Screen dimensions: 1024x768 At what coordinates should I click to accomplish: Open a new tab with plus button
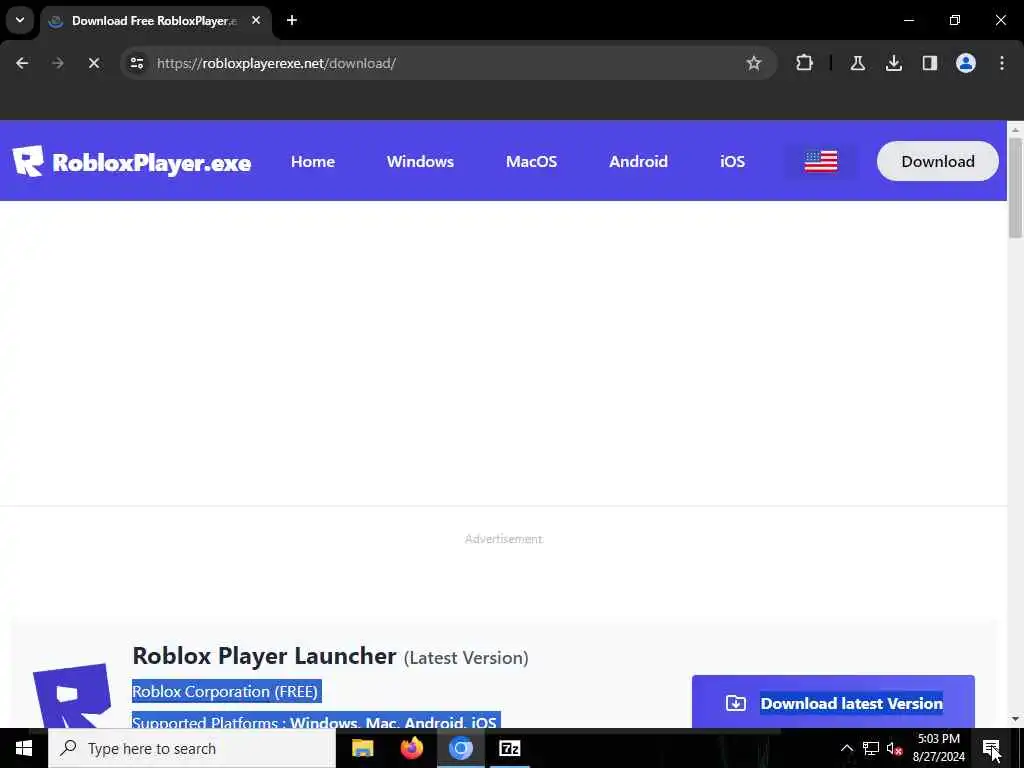292,20
